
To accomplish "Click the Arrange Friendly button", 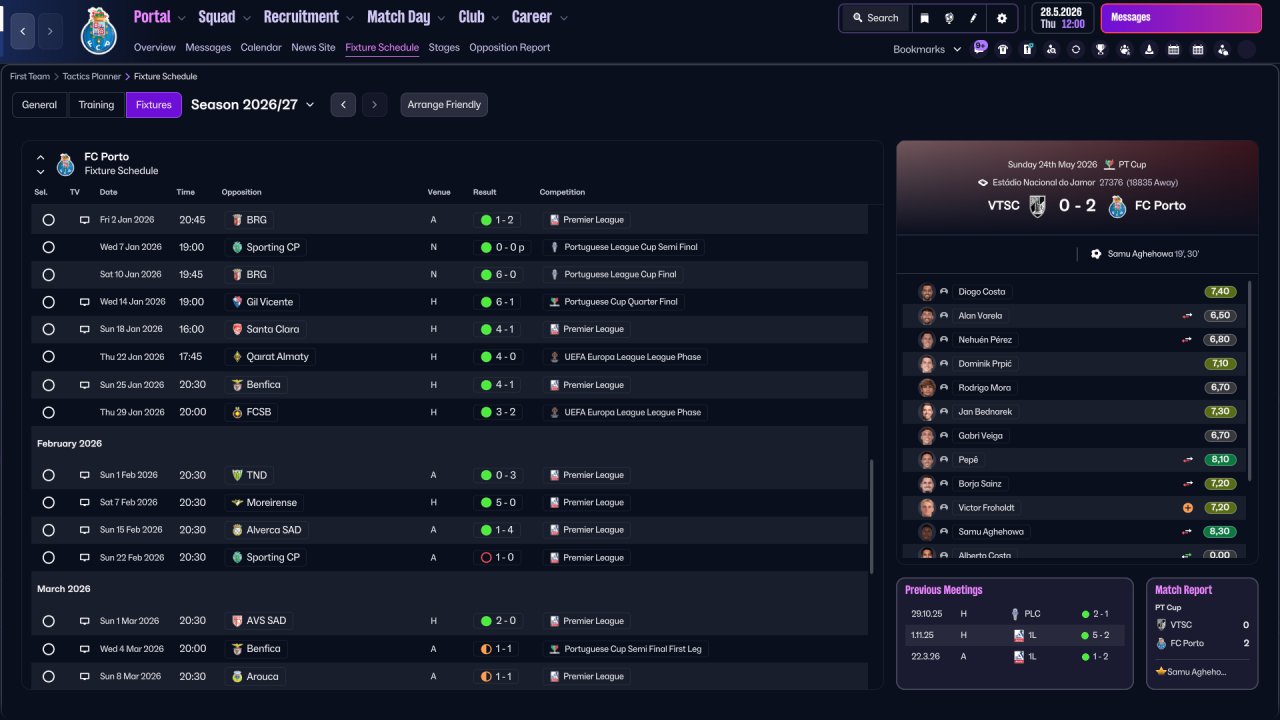I will (444, 105).
